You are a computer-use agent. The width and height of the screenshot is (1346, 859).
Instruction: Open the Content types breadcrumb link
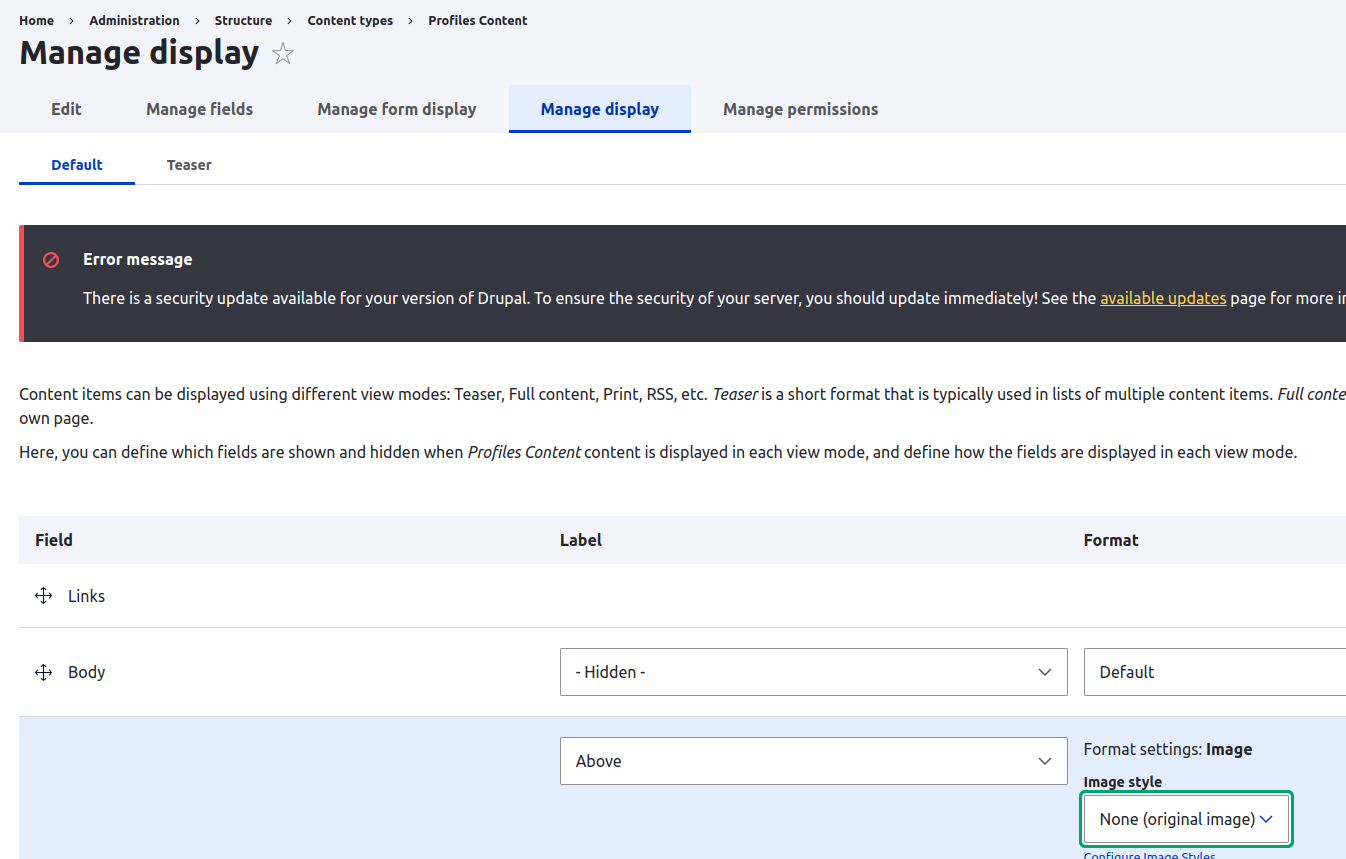tap(350, 20)
